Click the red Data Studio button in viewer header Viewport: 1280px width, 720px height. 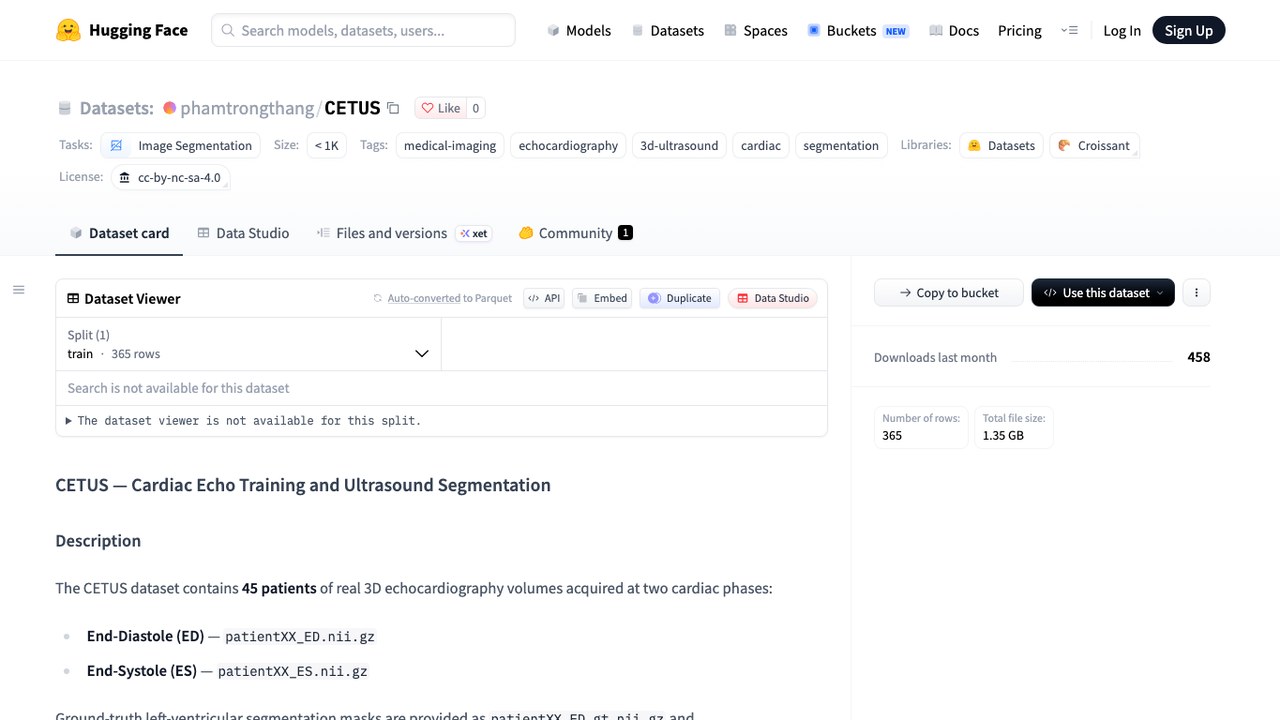pos(772,298)
